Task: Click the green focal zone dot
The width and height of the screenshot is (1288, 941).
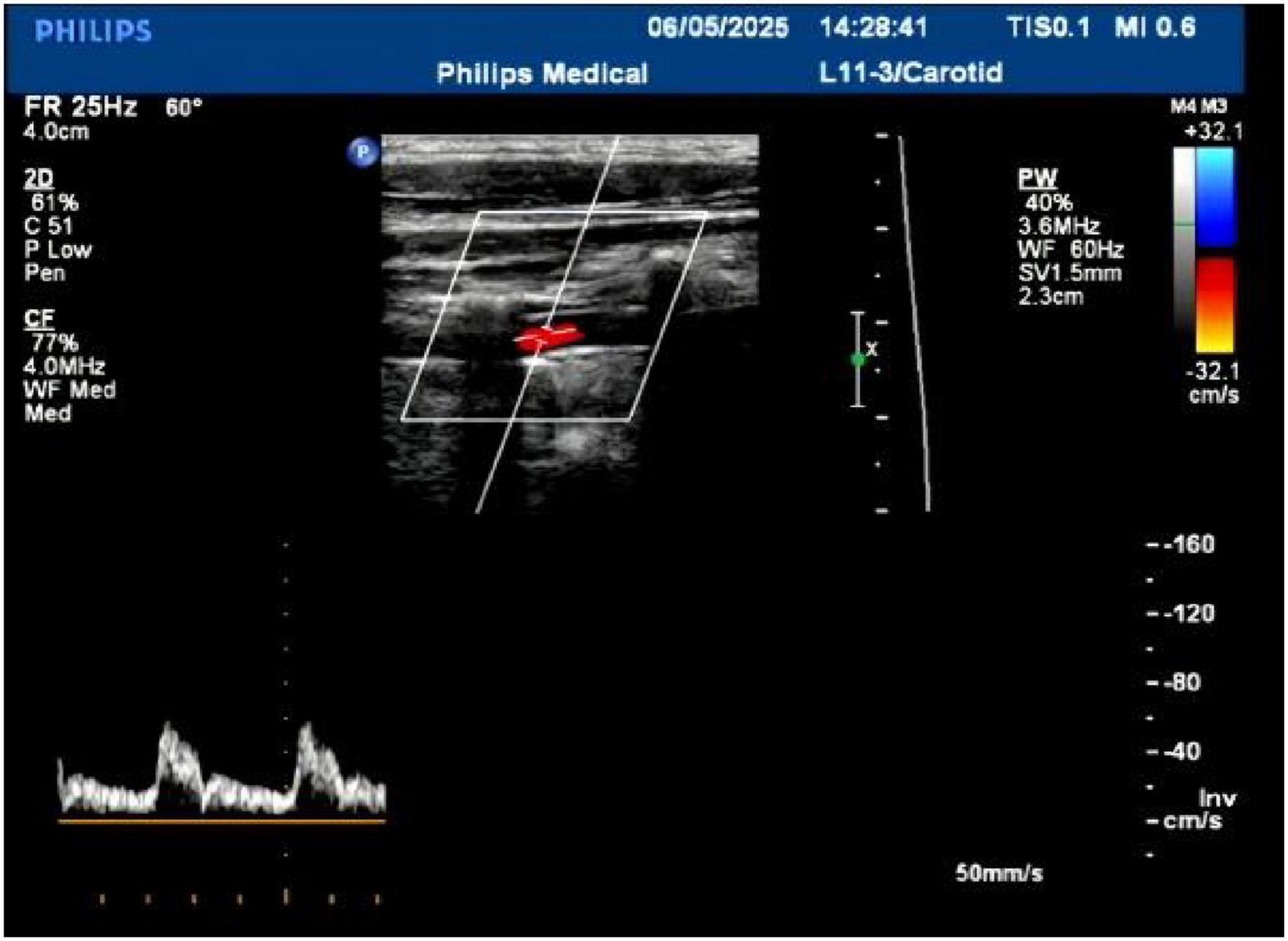Action: [857, 359]
